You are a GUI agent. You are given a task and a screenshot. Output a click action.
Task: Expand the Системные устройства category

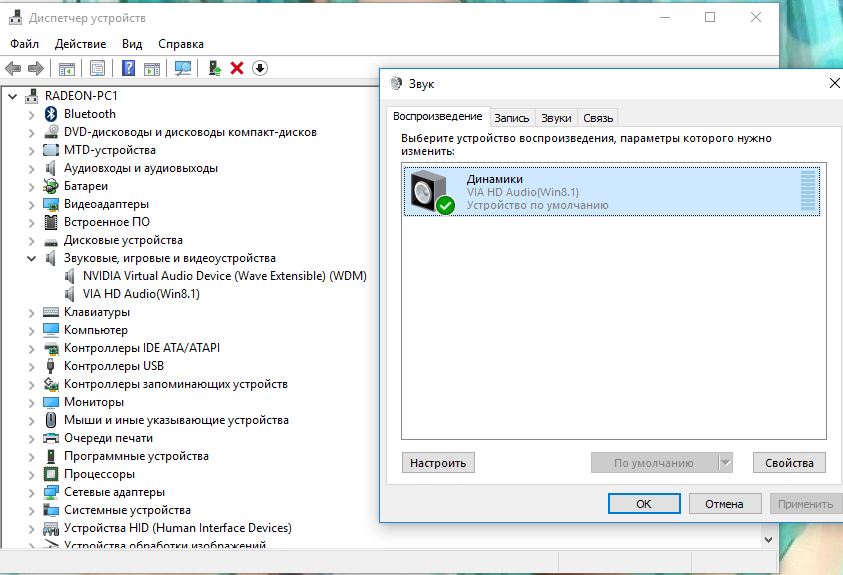click(31, 511)
